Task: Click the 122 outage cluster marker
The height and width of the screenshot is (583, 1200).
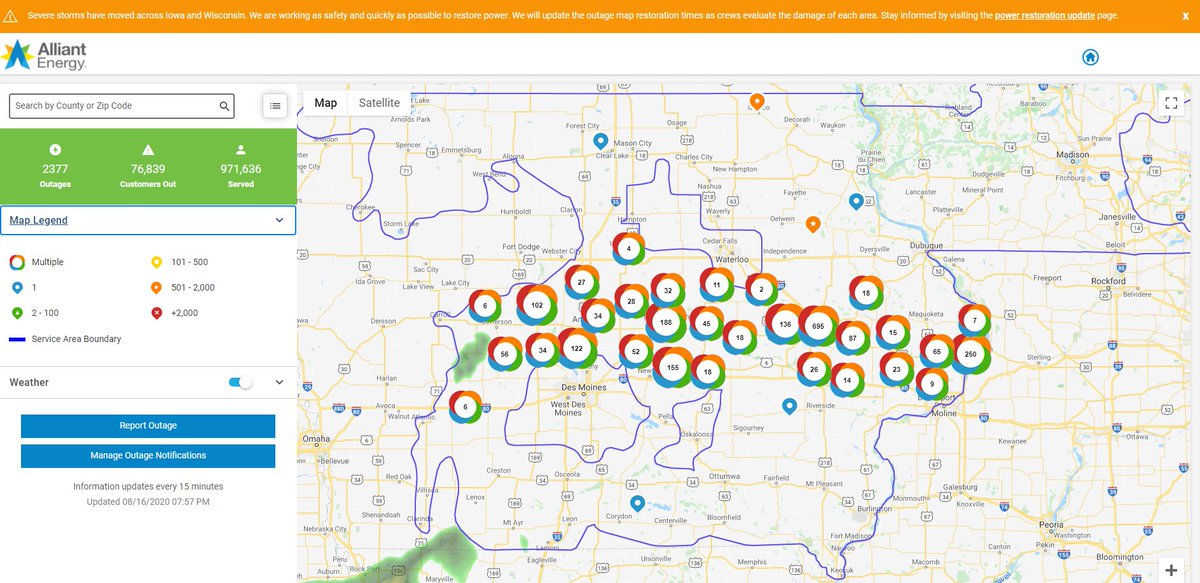Action: tap(576, 349)
